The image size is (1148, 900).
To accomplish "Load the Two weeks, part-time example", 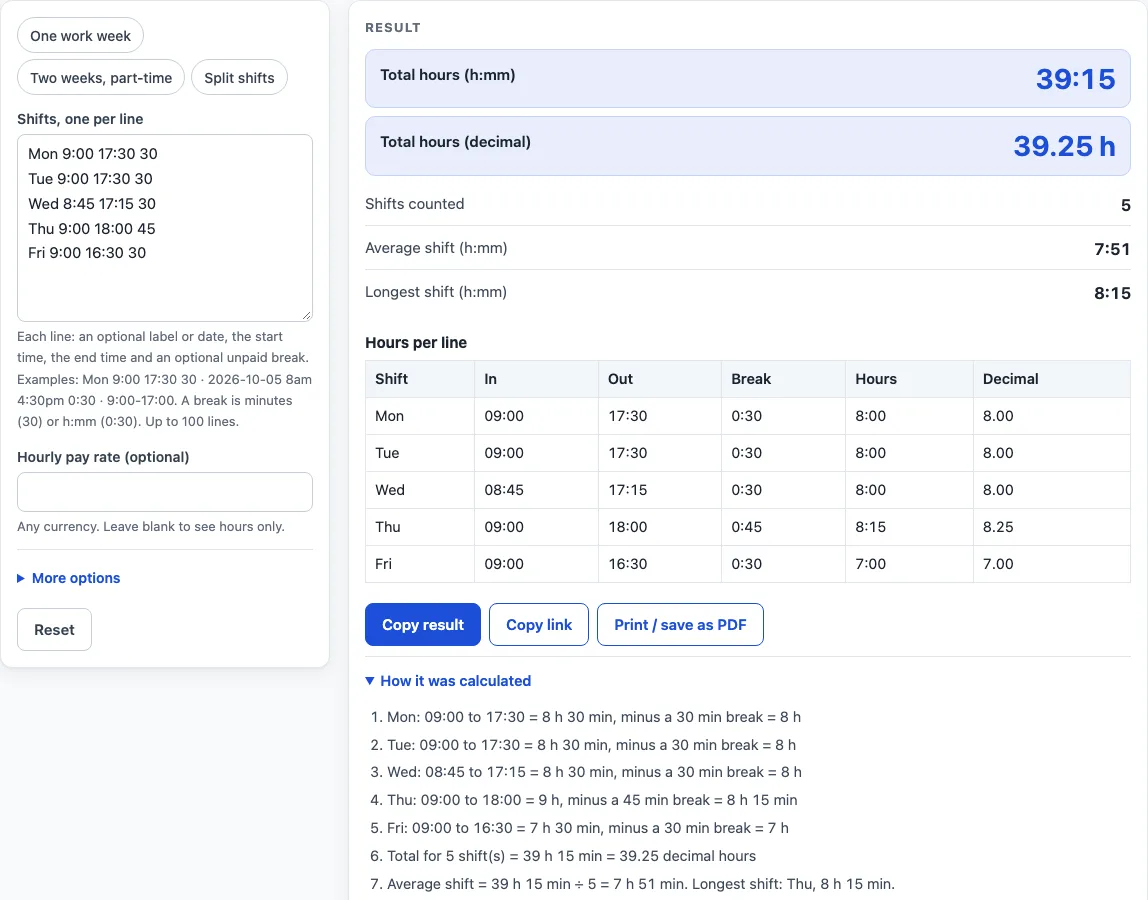I will point(101,78).
